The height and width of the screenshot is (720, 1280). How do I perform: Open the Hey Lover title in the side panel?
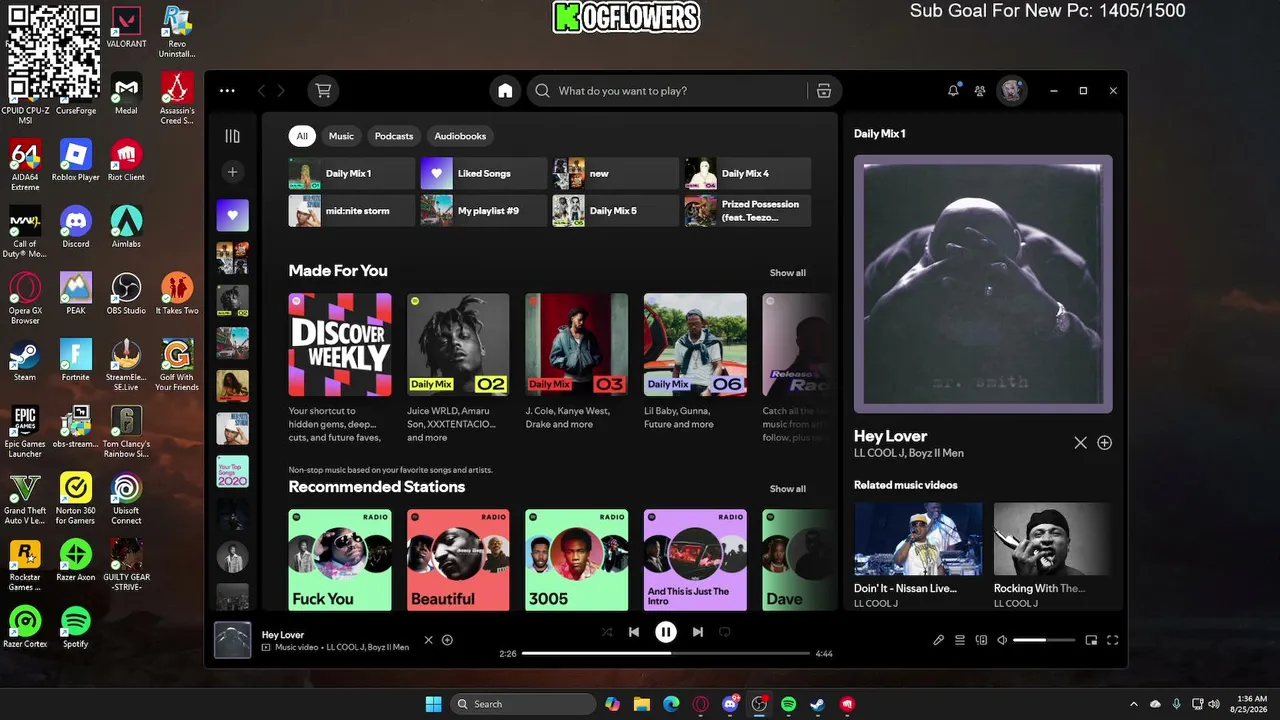(x=890, y=436)
